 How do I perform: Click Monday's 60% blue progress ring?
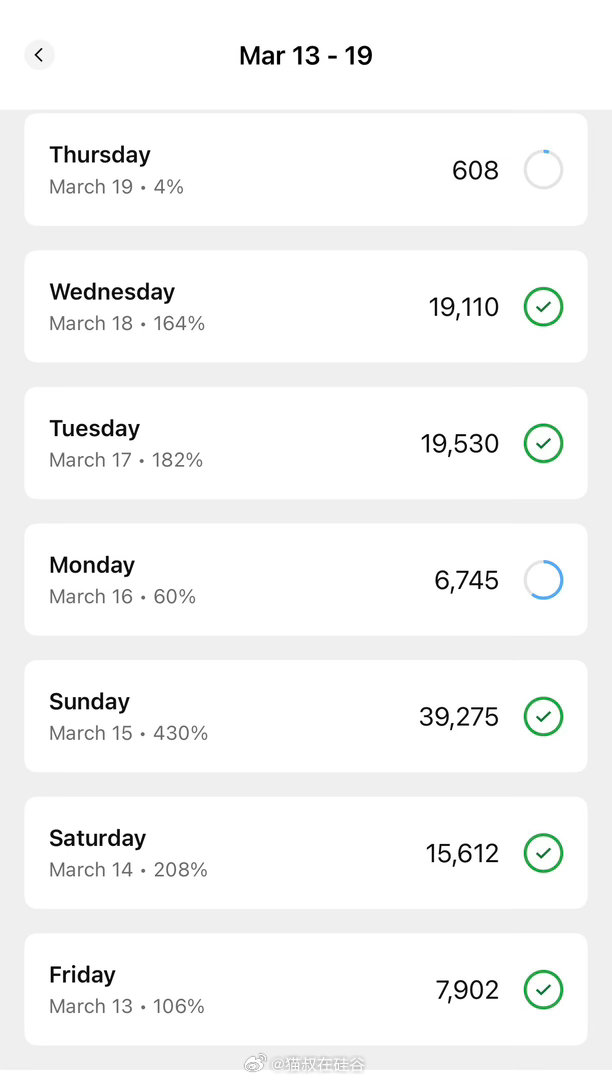[x=543, y=580]
